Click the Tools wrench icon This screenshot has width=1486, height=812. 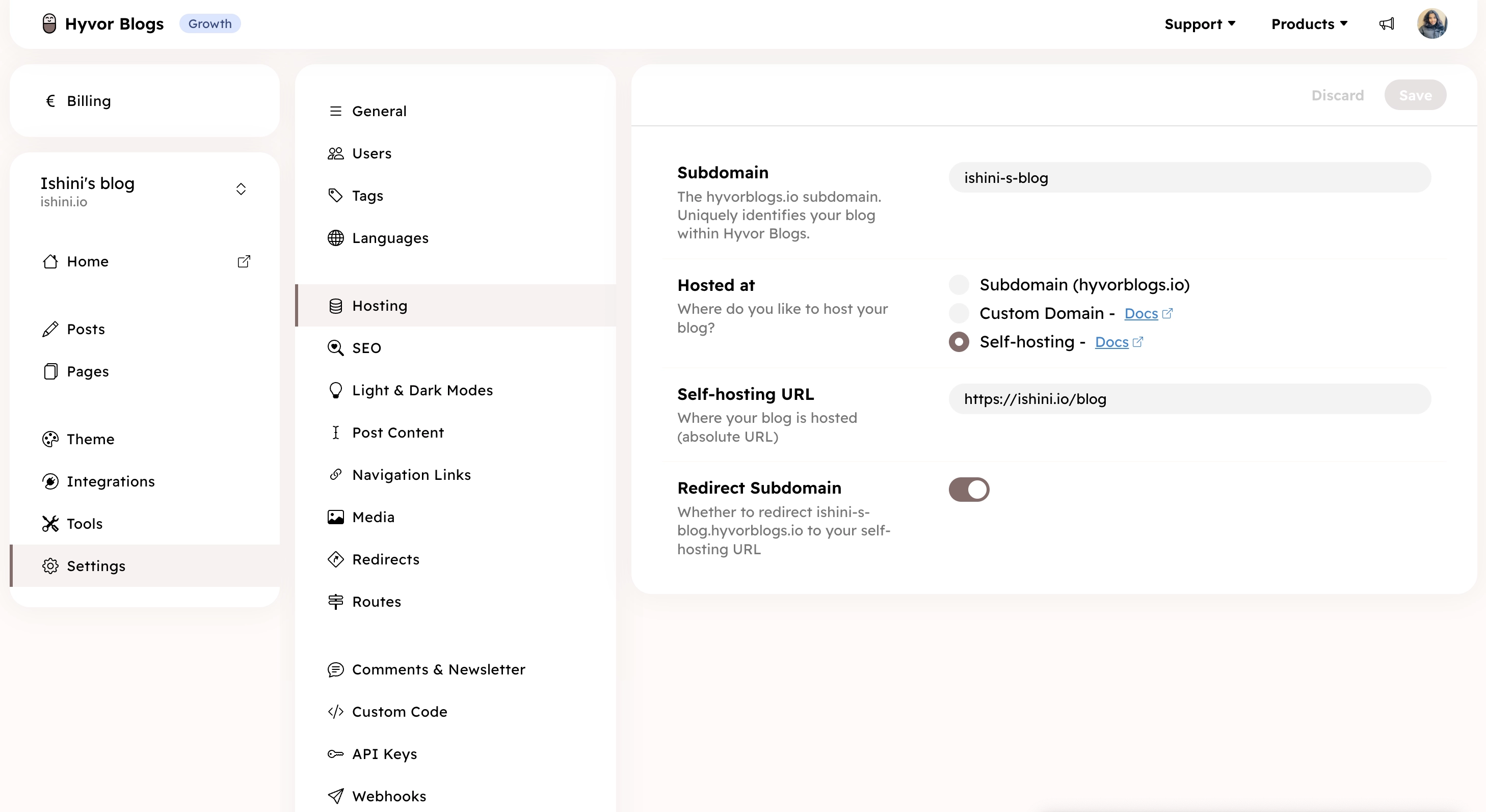click(50, 524)
